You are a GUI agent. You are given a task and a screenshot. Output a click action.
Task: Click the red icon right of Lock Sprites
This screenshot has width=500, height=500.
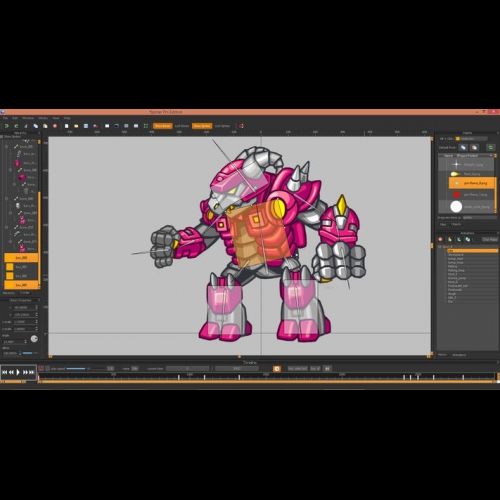tap(241, 126)
